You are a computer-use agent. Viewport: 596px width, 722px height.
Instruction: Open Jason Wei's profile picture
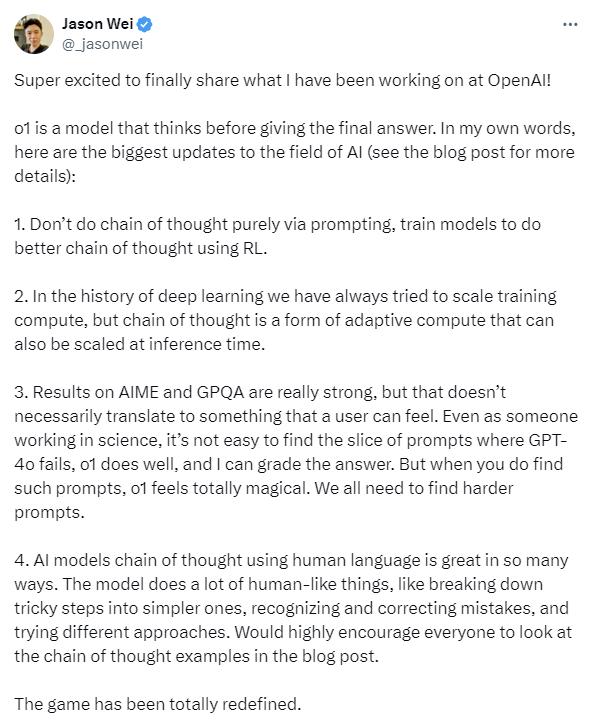tap(34, 34)
